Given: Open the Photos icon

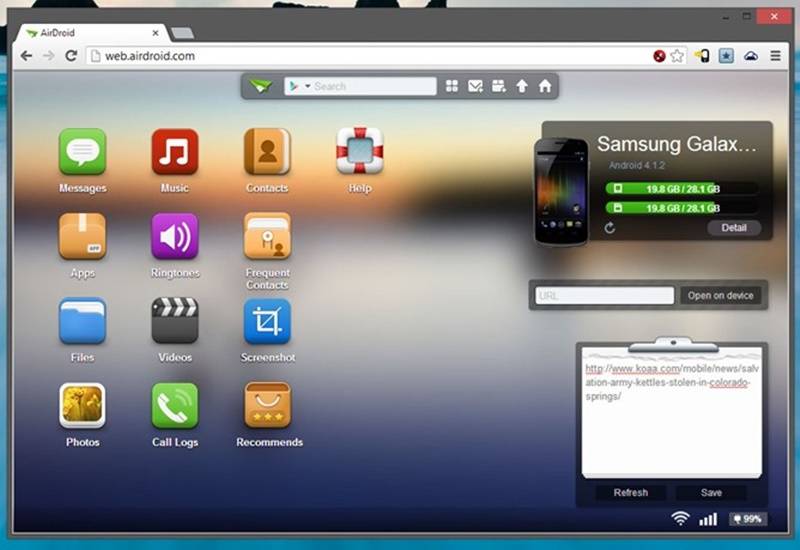Looking at the screenshot, I should click(82, 406).
